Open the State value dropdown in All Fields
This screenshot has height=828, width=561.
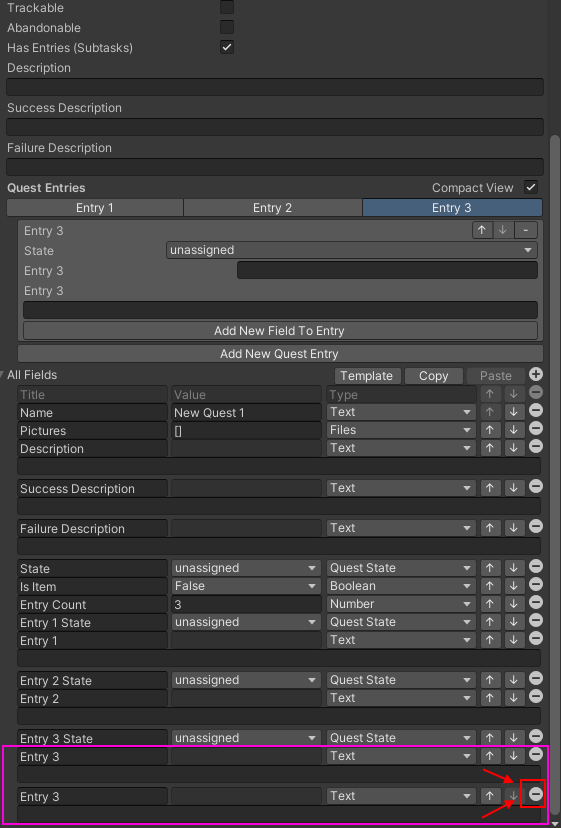click(x=246, y=568)
